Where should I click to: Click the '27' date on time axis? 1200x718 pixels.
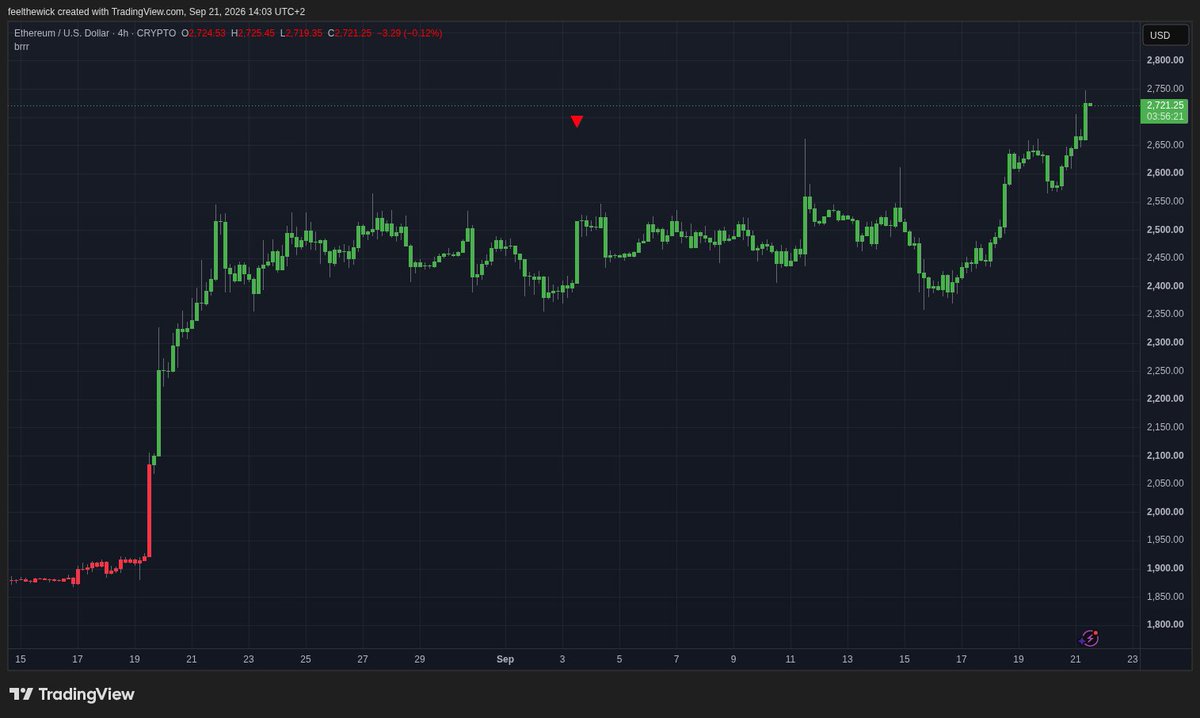coord(363,659)
